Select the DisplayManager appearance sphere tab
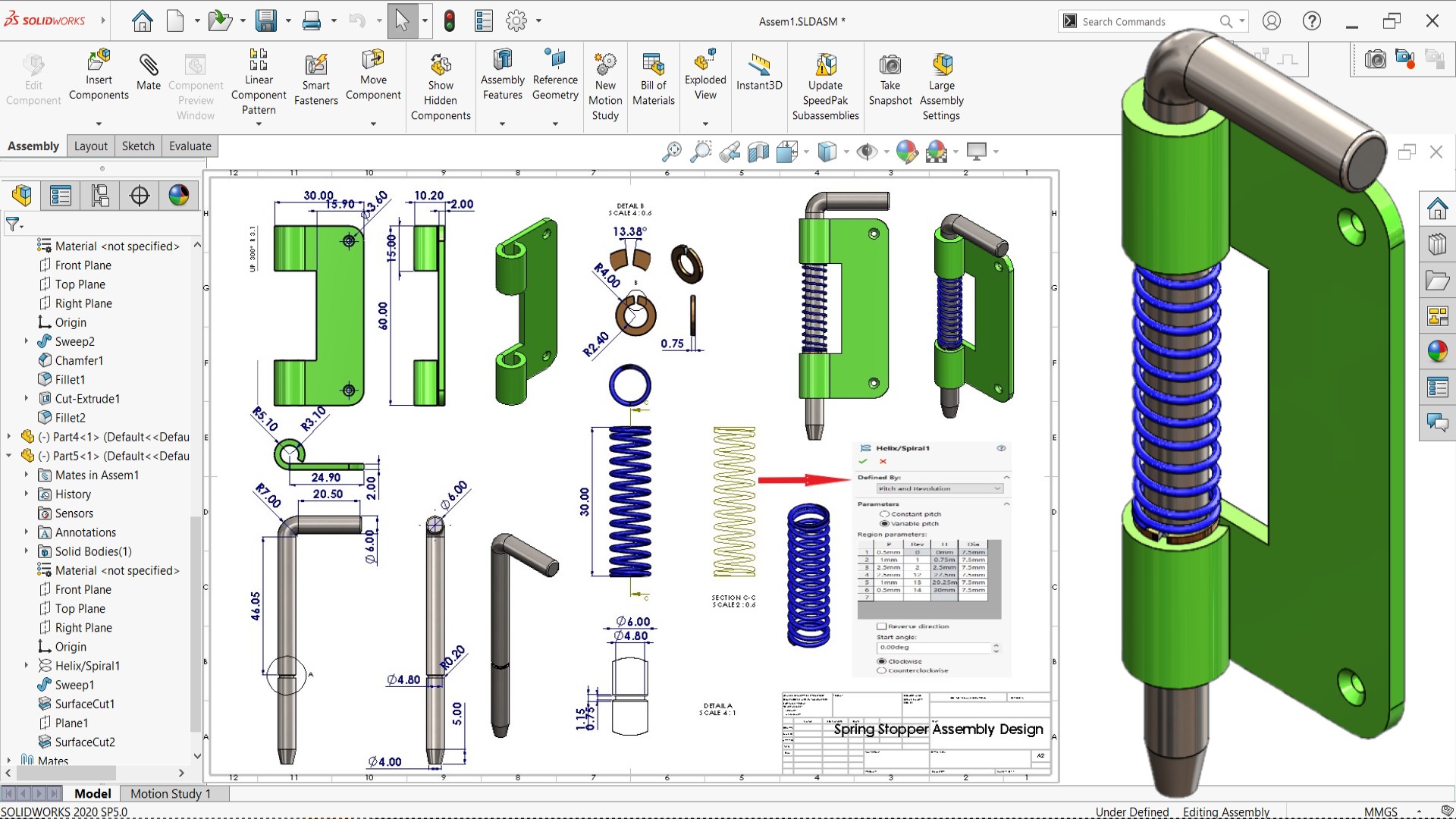The height and width of the screenshot is (819, 1456). (179, 196)
